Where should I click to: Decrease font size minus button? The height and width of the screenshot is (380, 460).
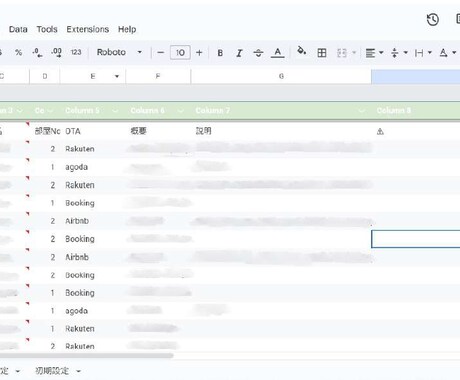160,53
